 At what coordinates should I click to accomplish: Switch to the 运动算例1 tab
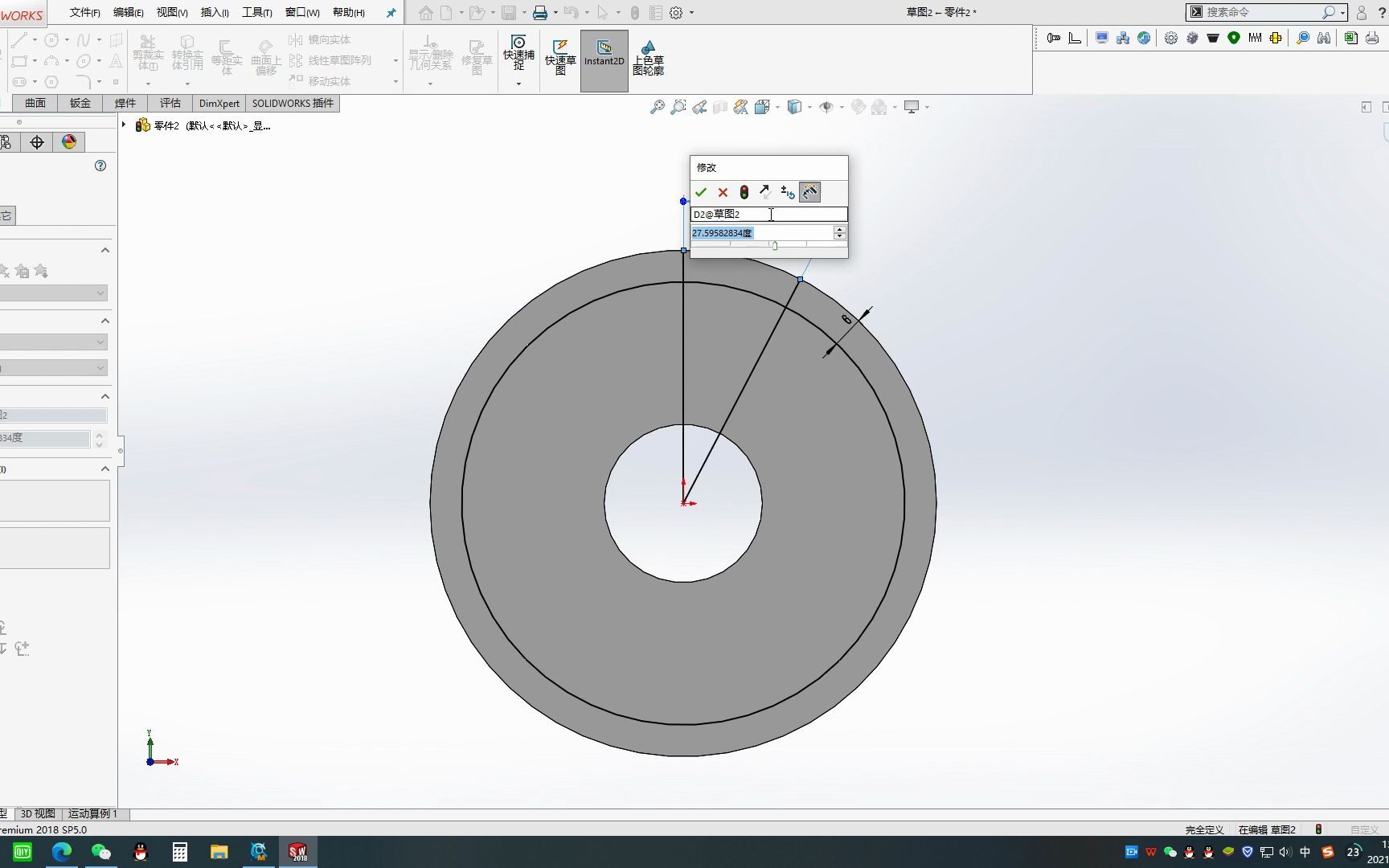point(92,813)
